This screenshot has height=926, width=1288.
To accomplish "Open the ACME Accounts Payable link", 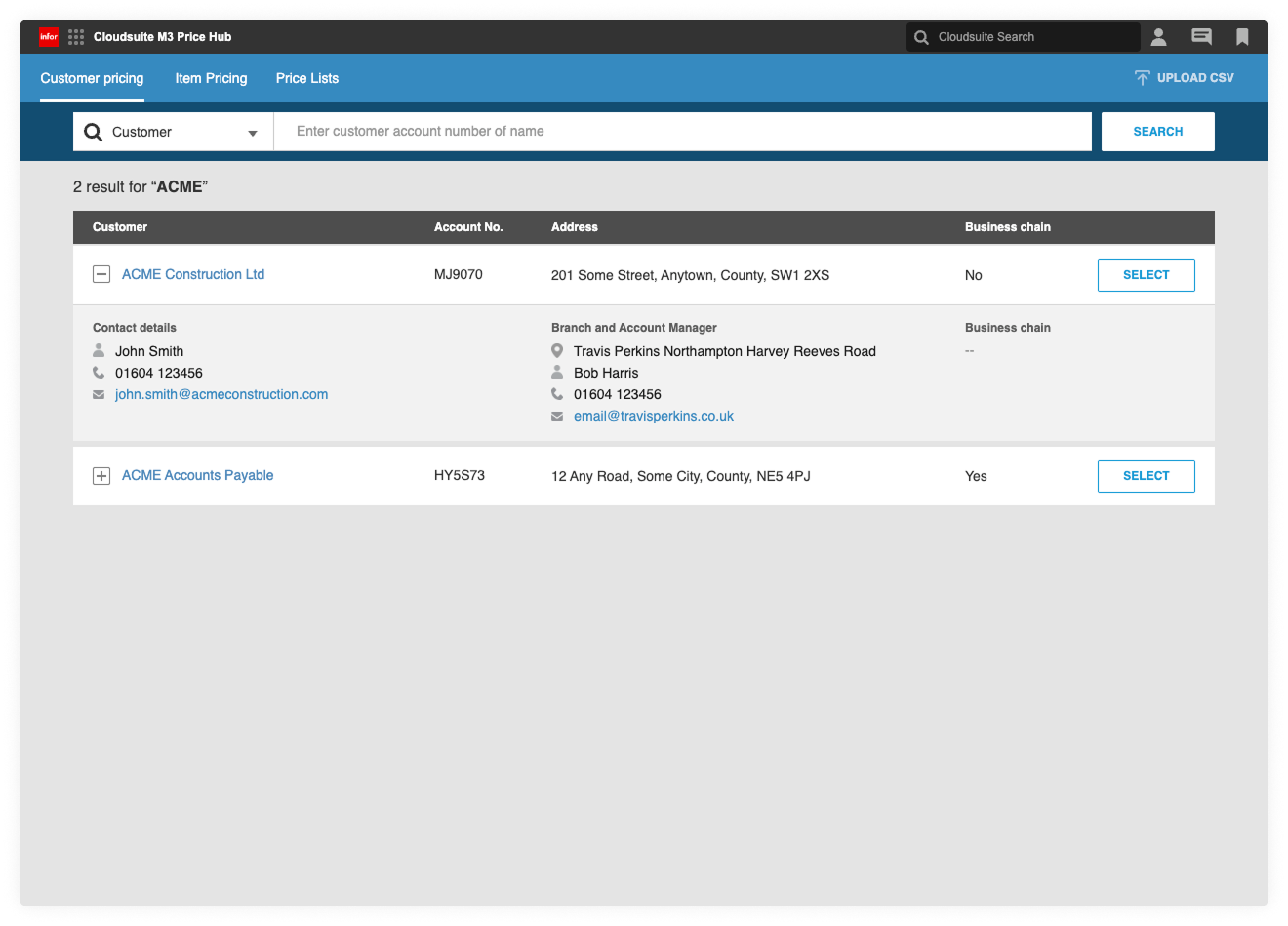I will [197, 475].
